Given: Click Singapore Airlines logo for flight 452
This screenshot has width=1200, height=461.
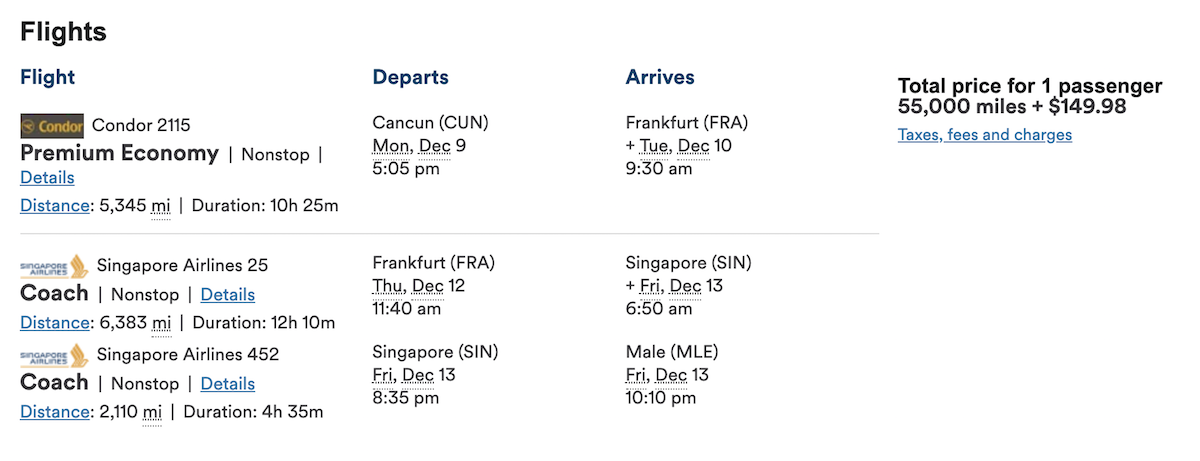Looking at the screenshot, I should [x=54, y=355].
